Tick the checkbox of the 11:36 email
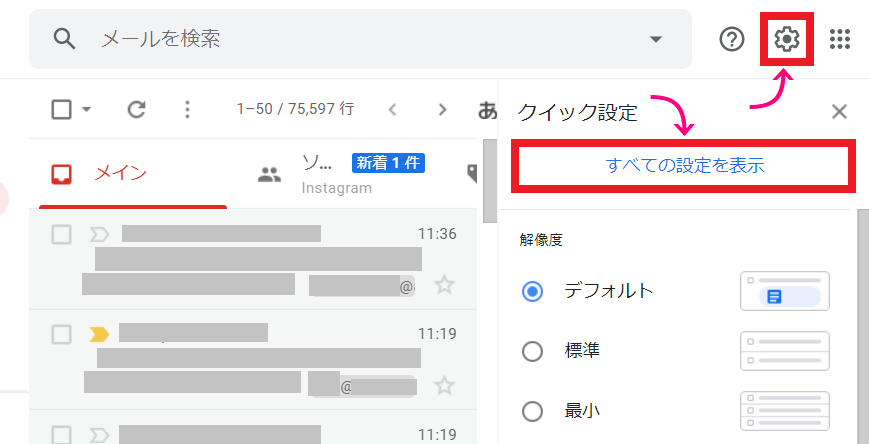Image resolution: width=869 pixels, height=444 pixels. (62, 234)
